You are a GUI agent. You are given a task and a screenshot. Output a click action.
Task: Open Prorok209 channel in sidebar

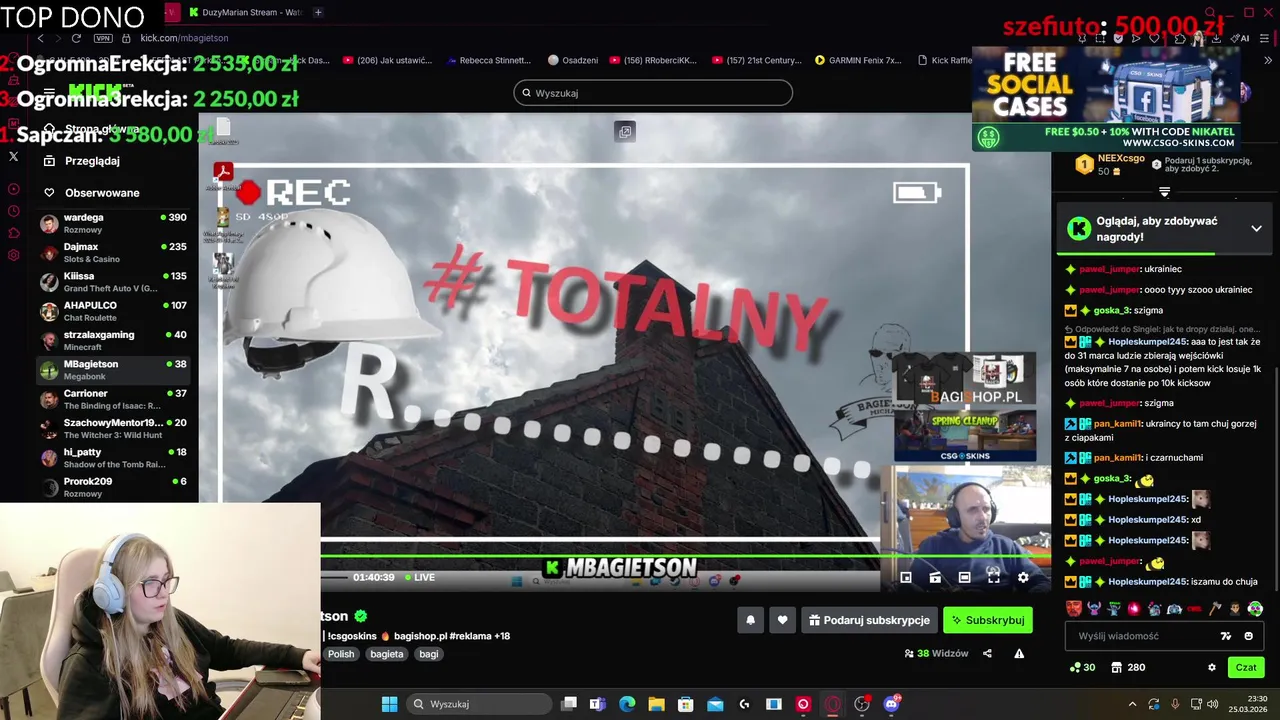click(x=114, y=487)
